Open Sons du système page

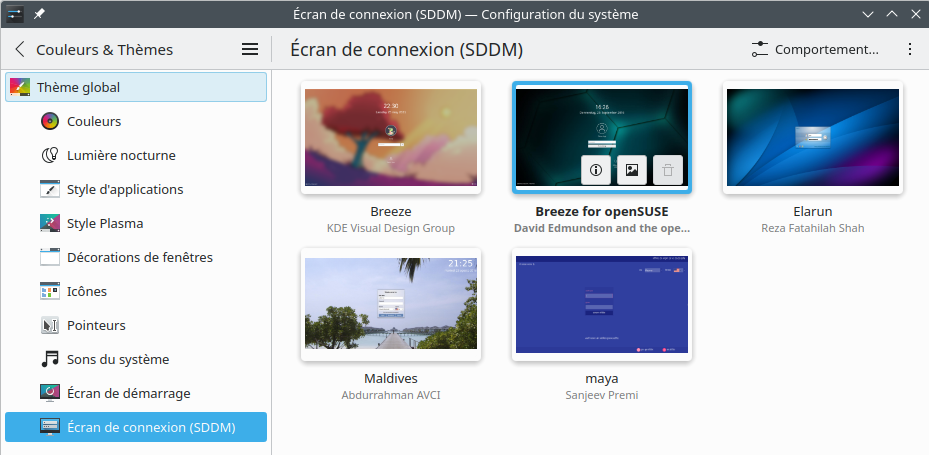pos(136,360)
